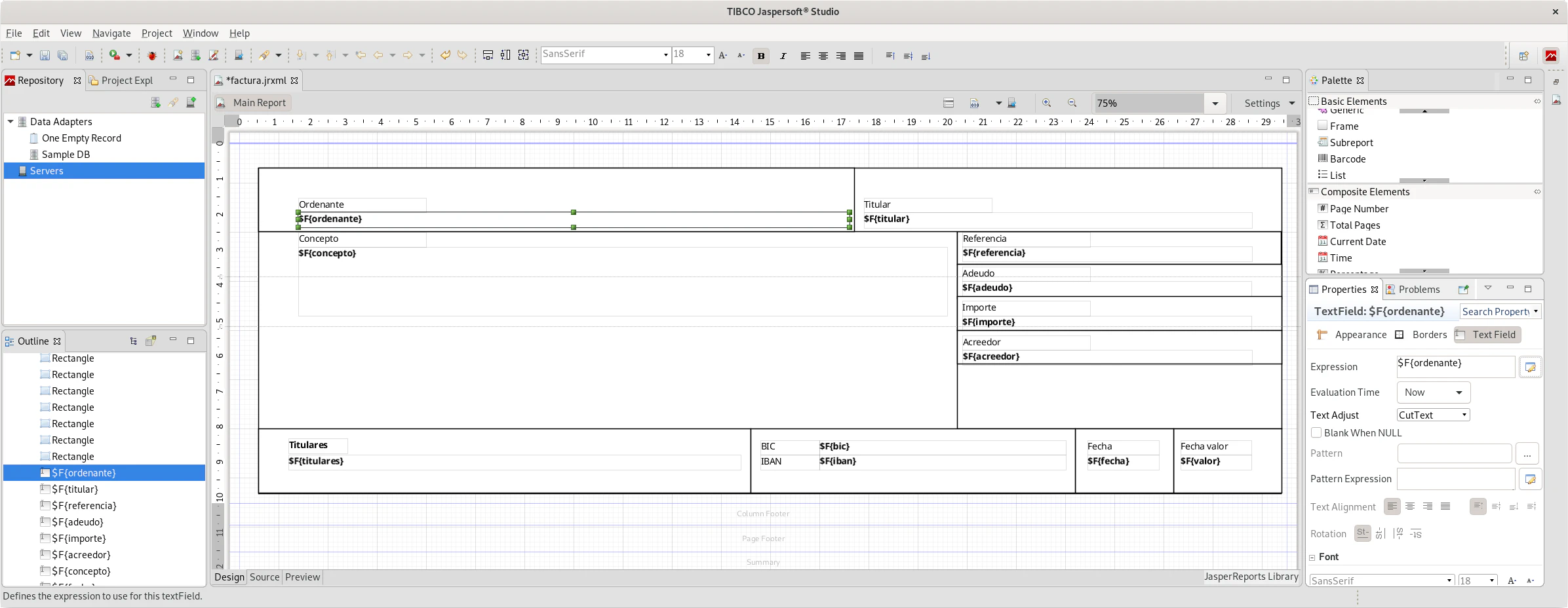Toggle justified text alignment in Properties

[1446, 506]
